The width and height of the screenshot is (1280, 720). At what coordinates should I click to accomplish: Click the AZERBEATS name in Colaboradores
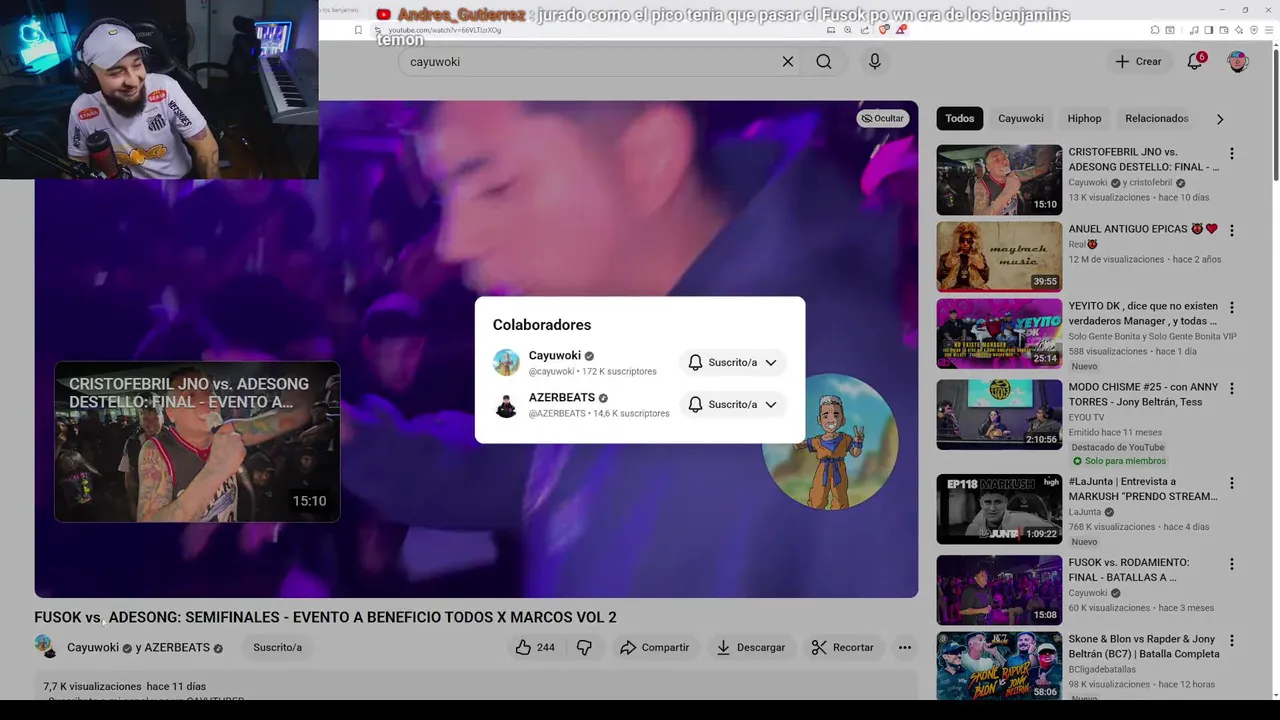tap(562, 398)
